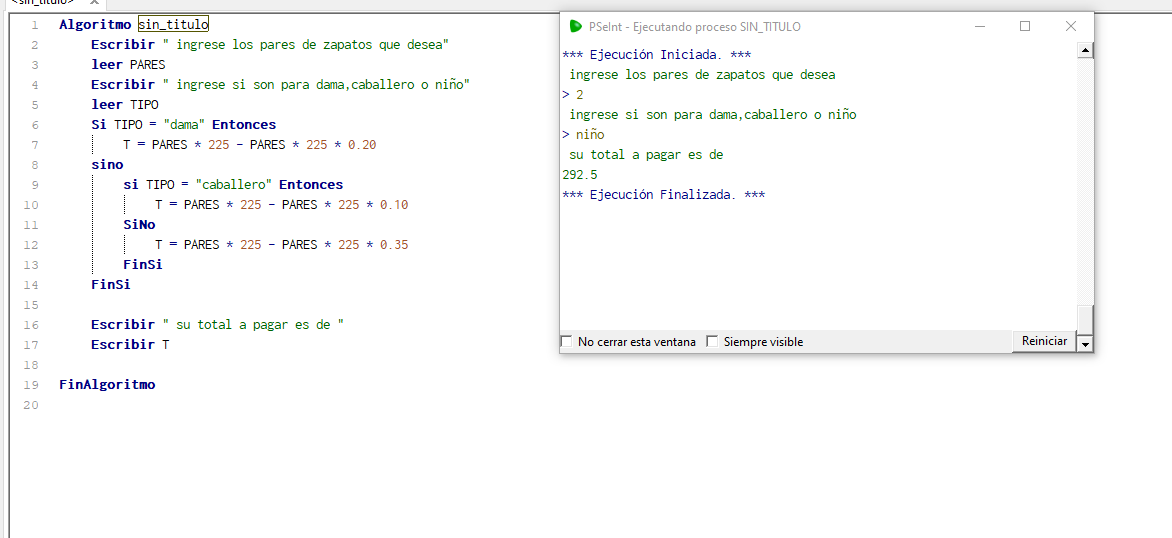Toggle the 'Siempre visible' checkbox
This screenshot has width=1172, height=538.
(712, 341)
